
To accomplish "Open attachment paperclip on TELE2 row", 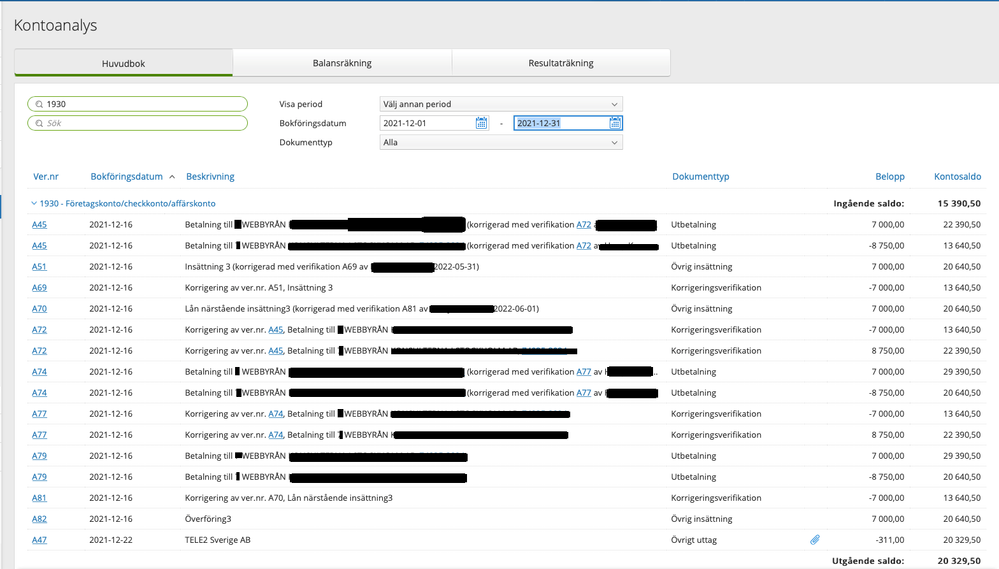I will 815,540.
